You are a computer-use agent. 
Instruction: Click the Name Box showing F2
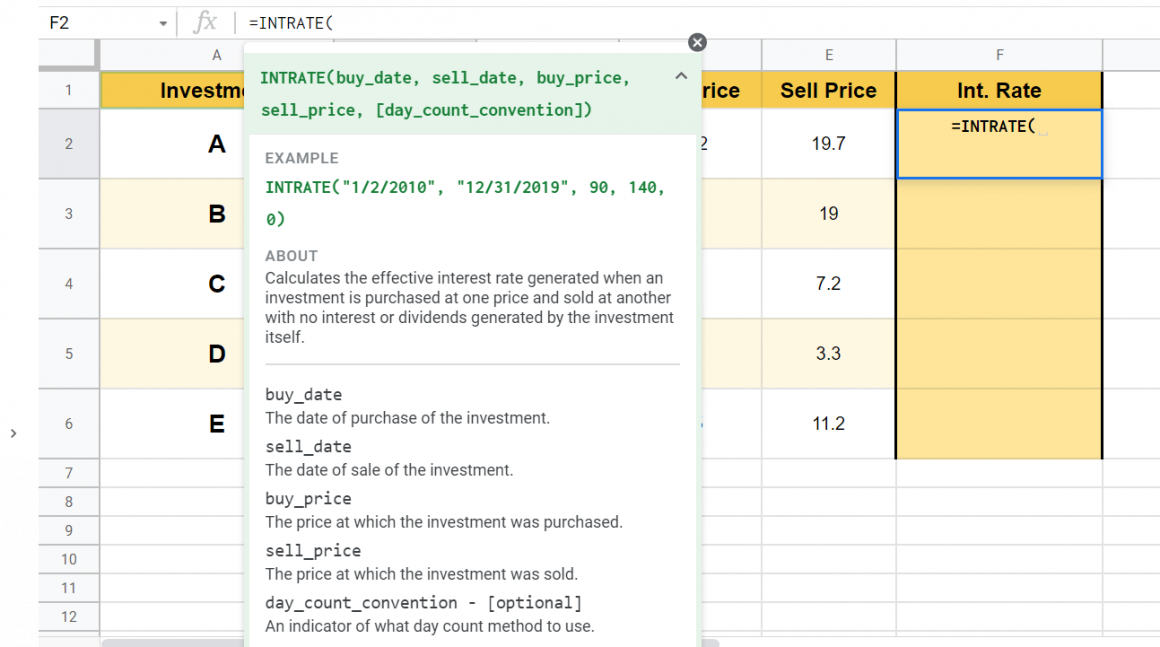click(x=90, y=22)
